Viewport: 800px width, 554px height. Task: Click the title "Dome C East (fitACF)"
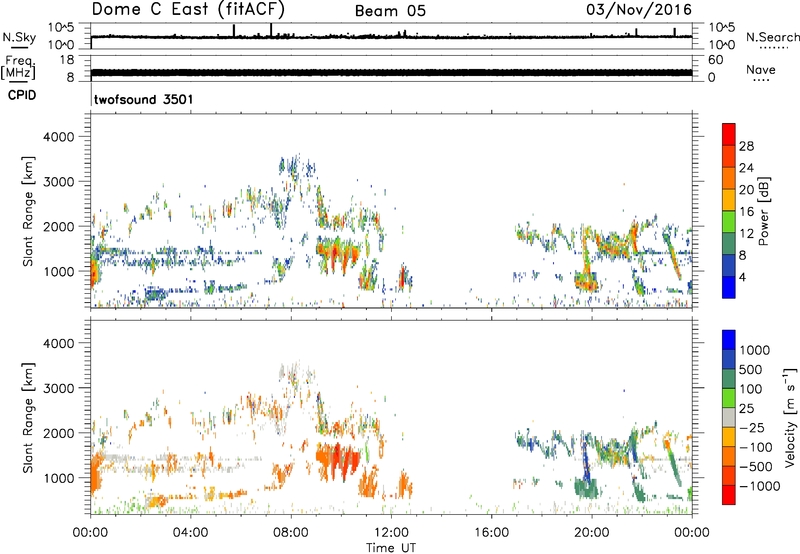pyautogui.click(x=188, y=9)
